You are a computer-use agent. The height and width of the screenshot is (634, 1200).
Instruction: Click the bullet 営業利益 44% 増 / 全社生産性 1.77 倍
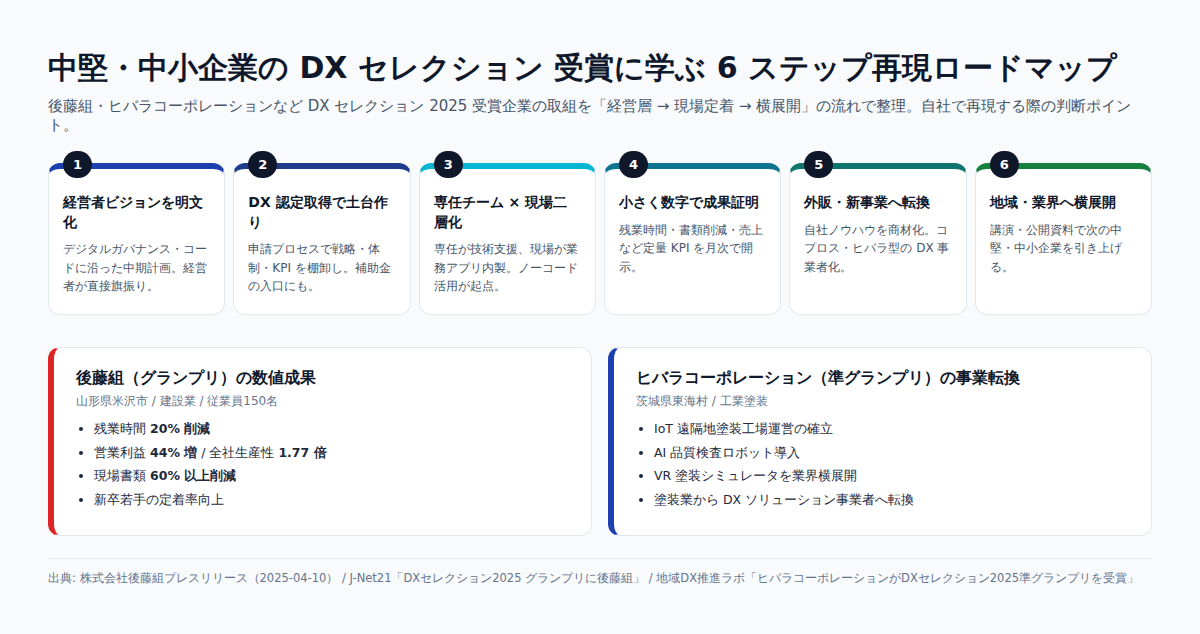coord(210,452)
